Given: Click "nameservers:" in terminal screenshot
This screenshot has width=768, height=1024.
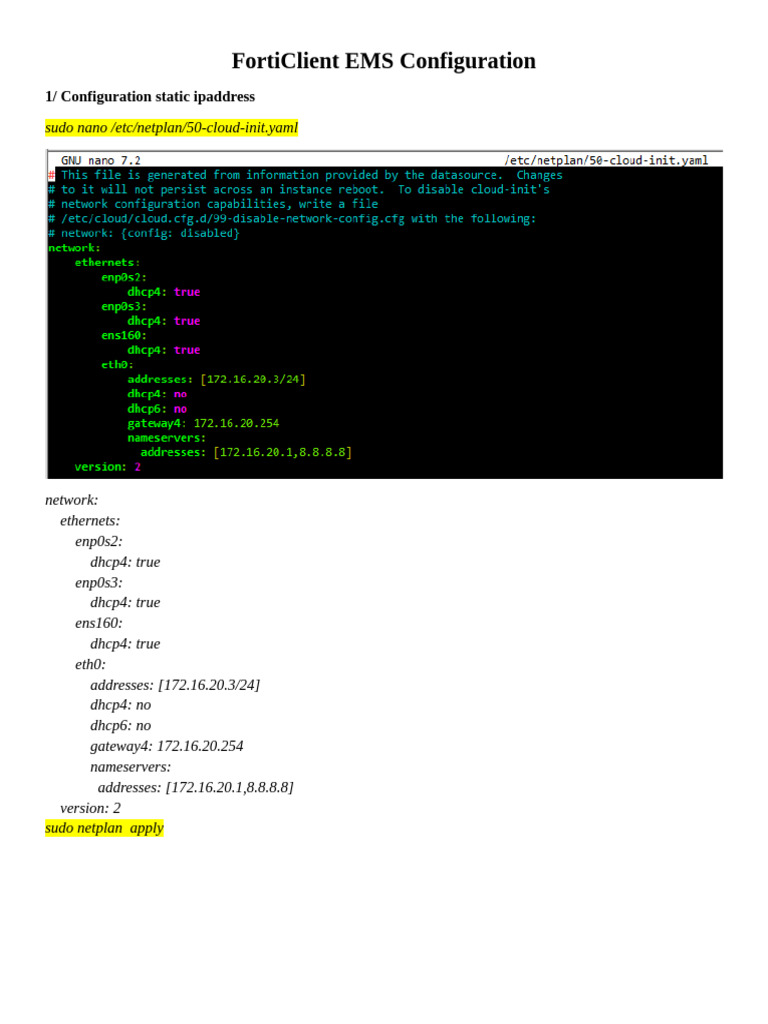Looking at the screenshot, I should (167, 438).
